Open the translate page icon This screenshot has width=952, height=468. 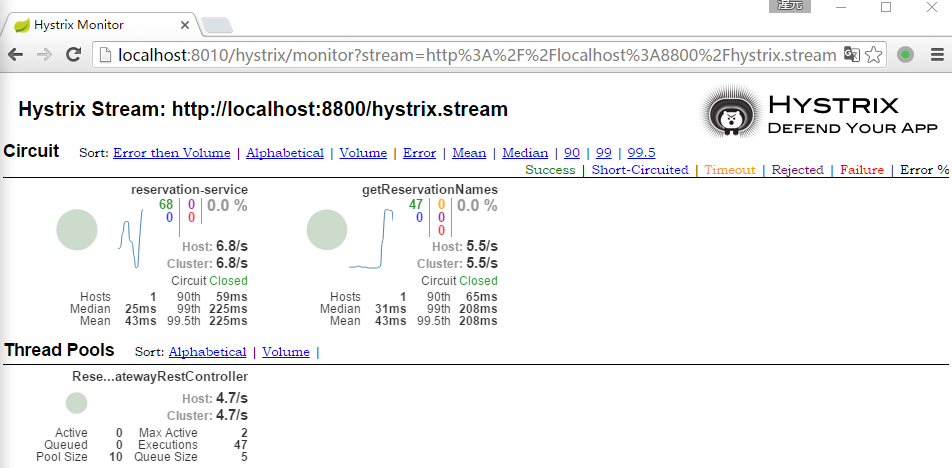point(851,55)
